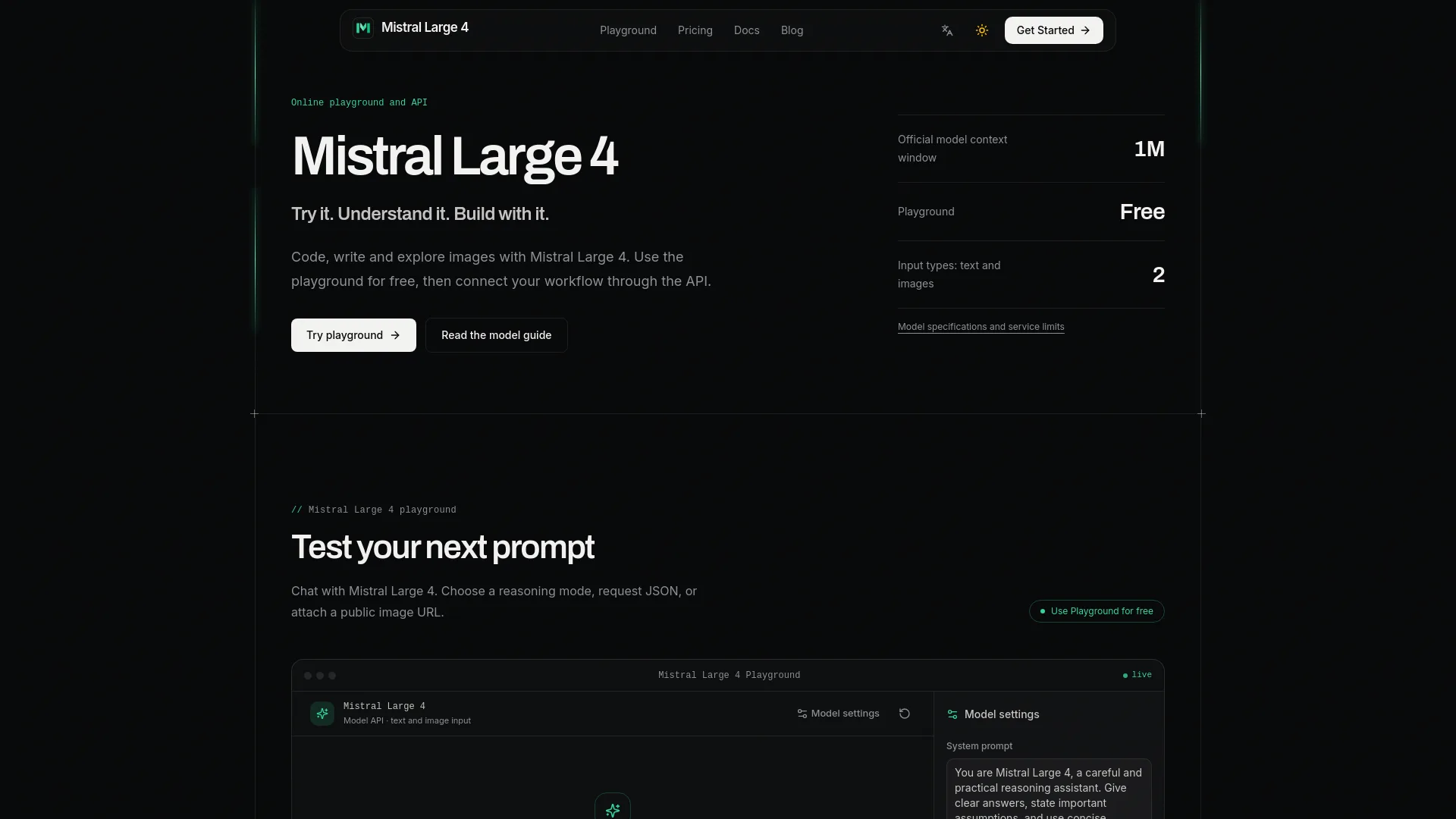Click the 'Mistral Large 4 Playground' window title
Screen dimensions: 1456x819
pyautogui.click(x=729, y=675)
